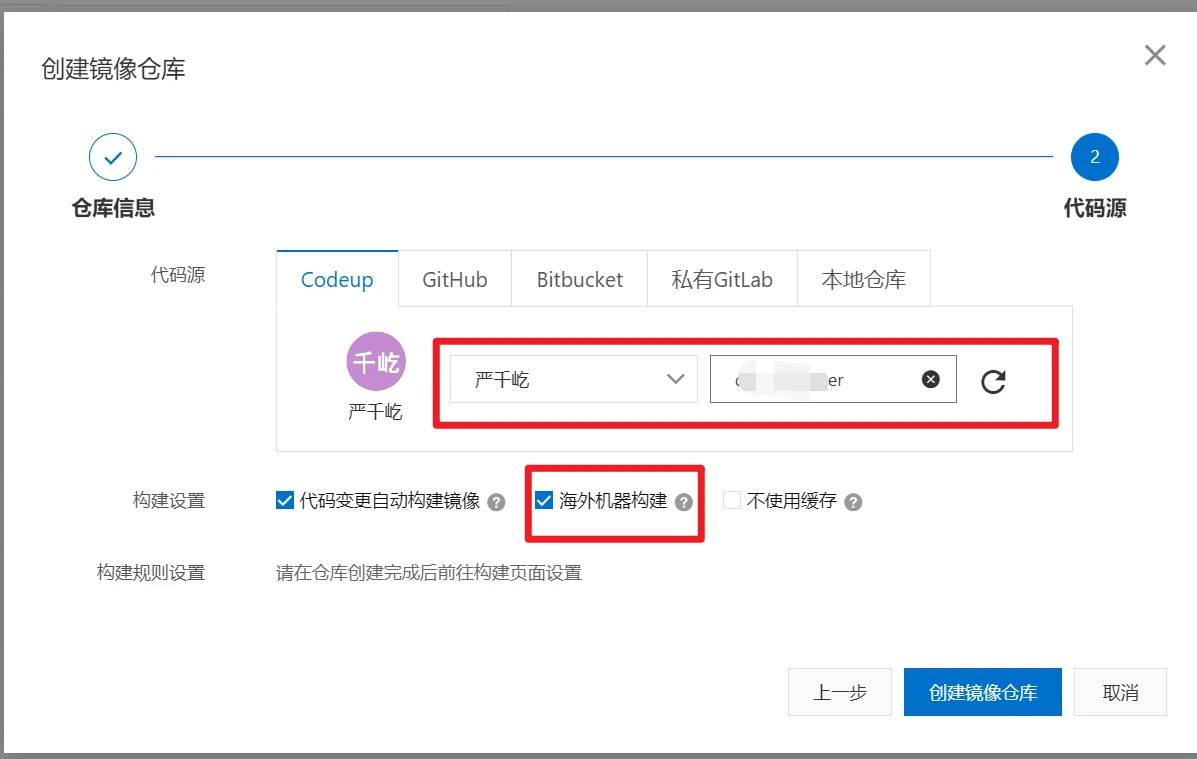Viewport: 1197px width, 759px height.
Task: Click the step 2 代码源 circle
Action: coord(1094,157)
